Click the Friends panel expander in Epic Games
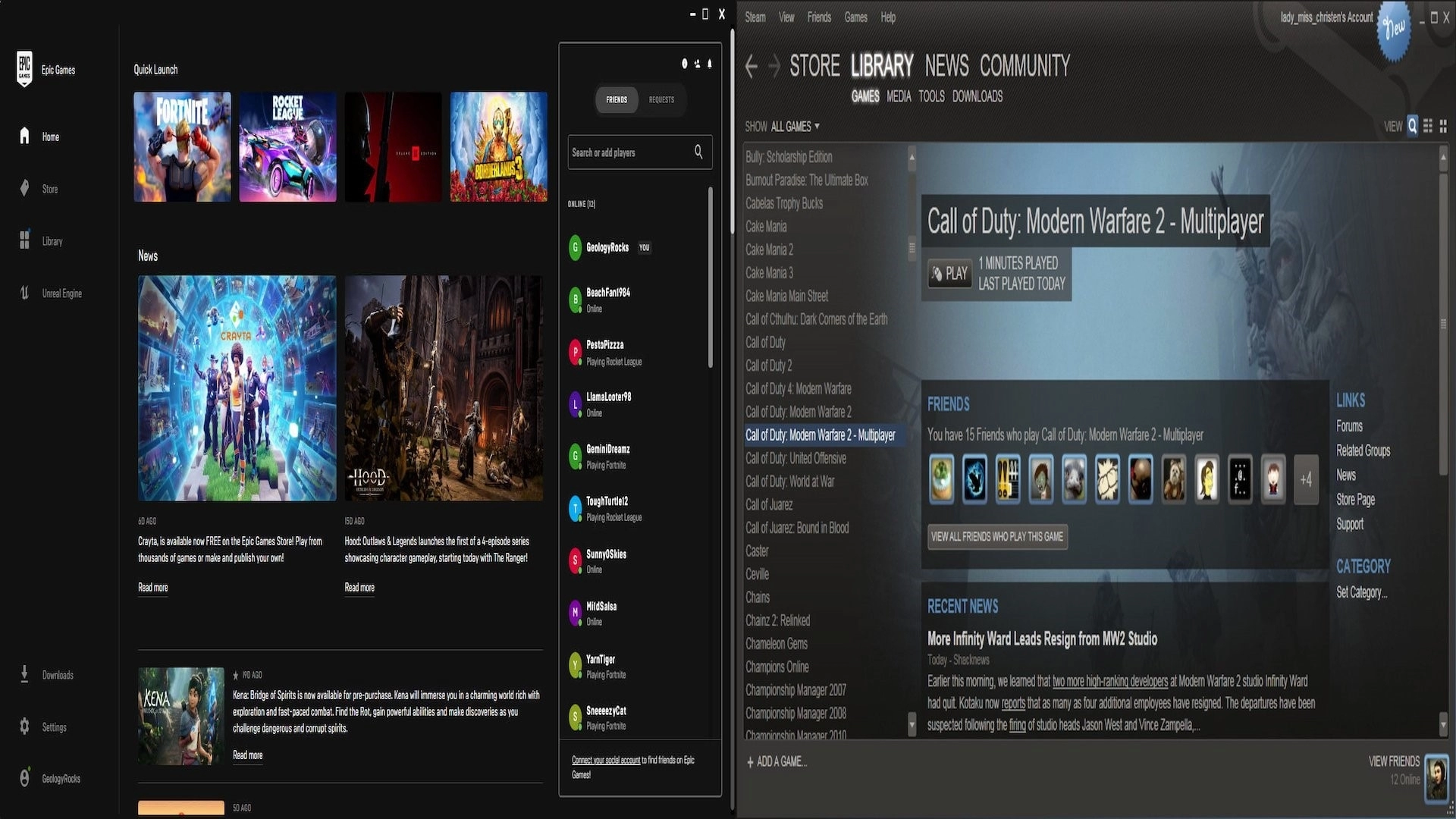This screenshot has width=1456, height=819. 697,64
